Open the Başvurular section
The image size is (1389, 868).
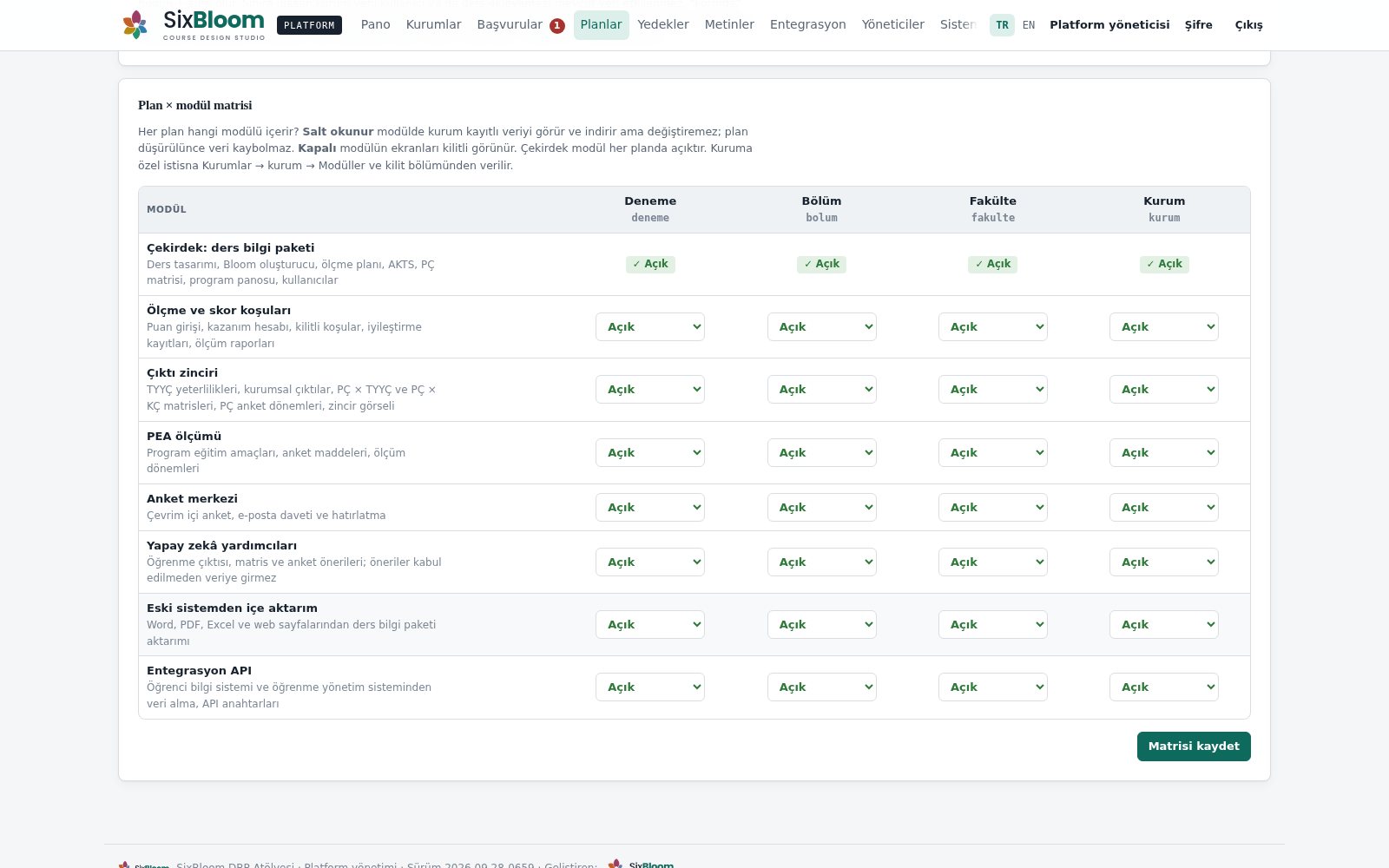(510, 24)
